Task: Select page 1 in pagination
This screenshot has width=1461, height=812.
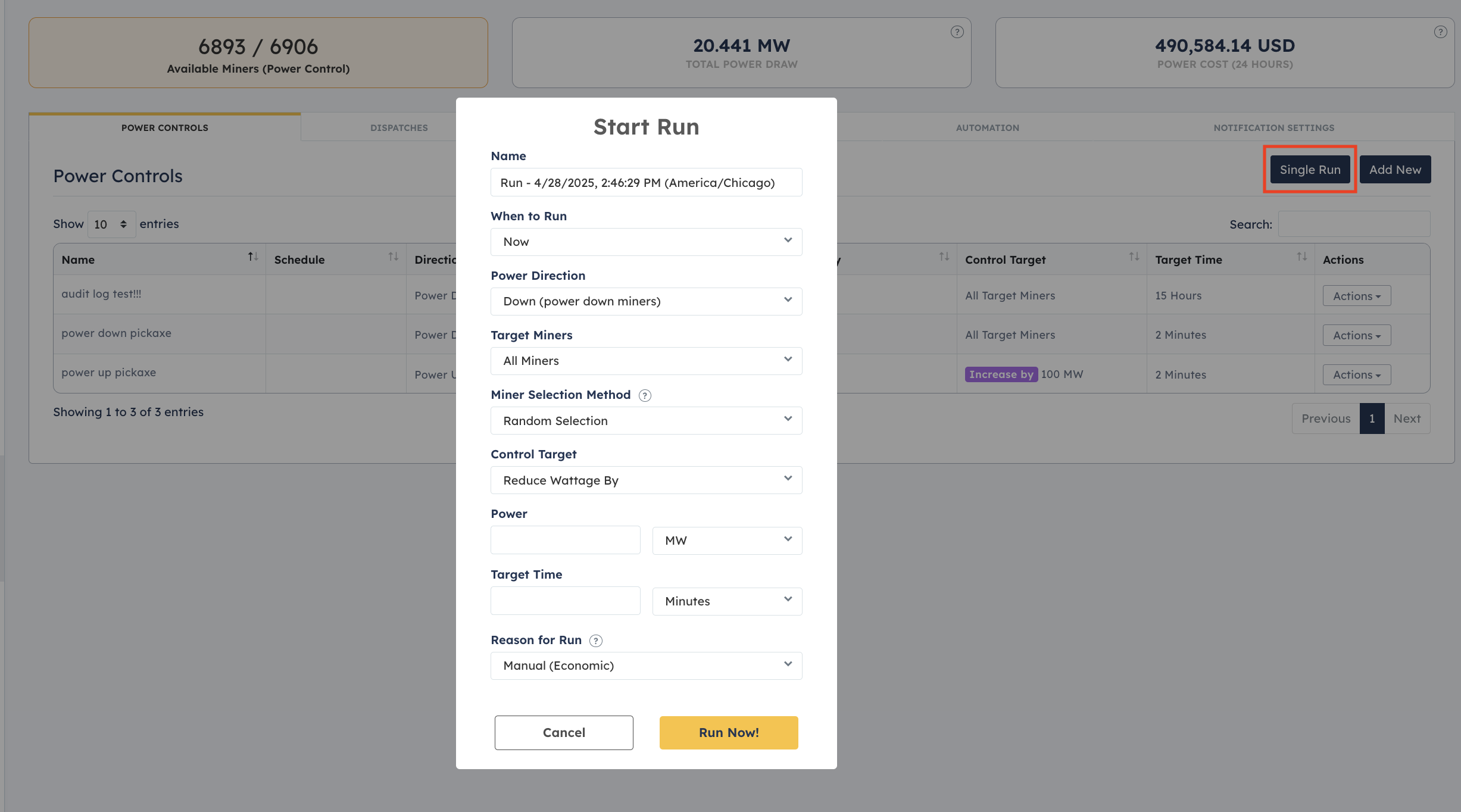Action: (x=1372, y=419)
